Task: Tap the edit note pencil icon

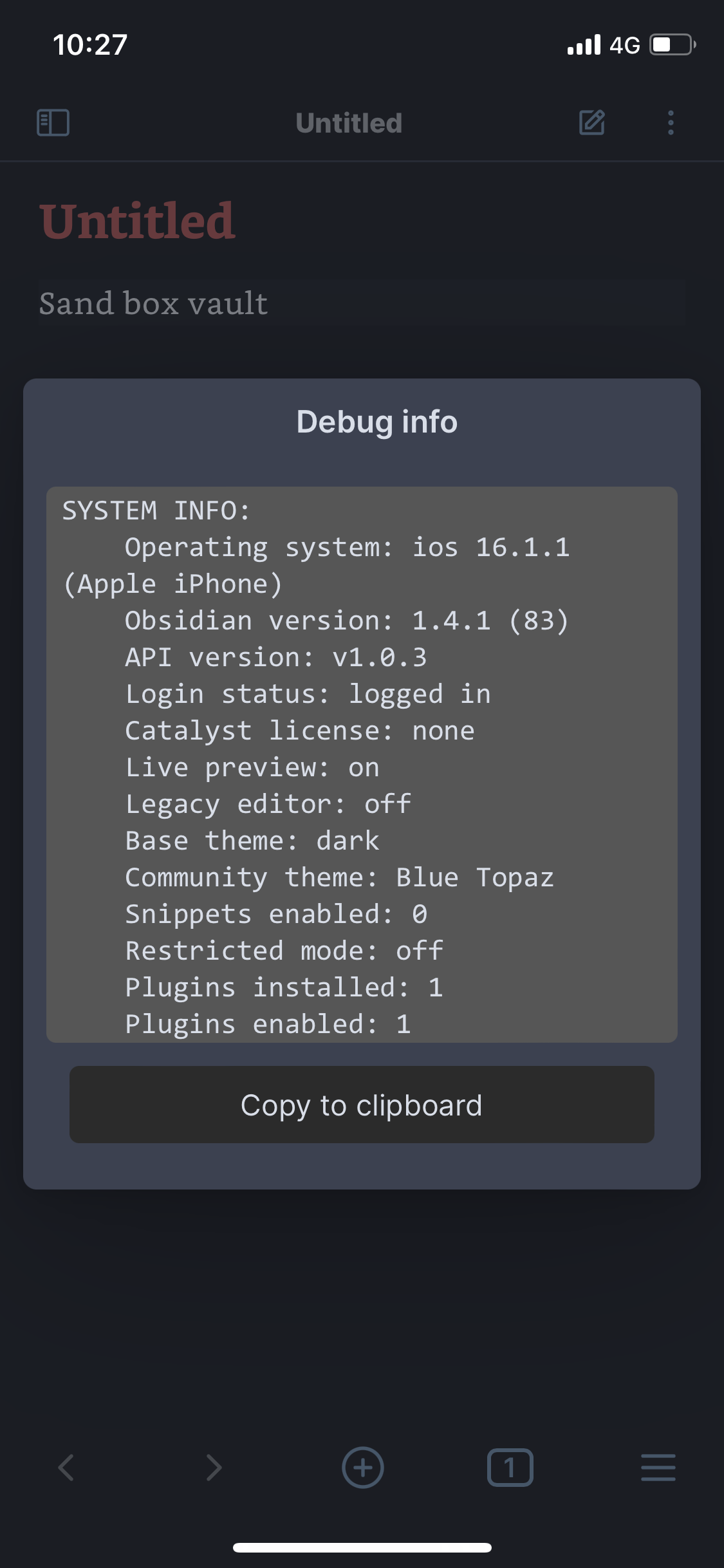Action: click(591, 123)
